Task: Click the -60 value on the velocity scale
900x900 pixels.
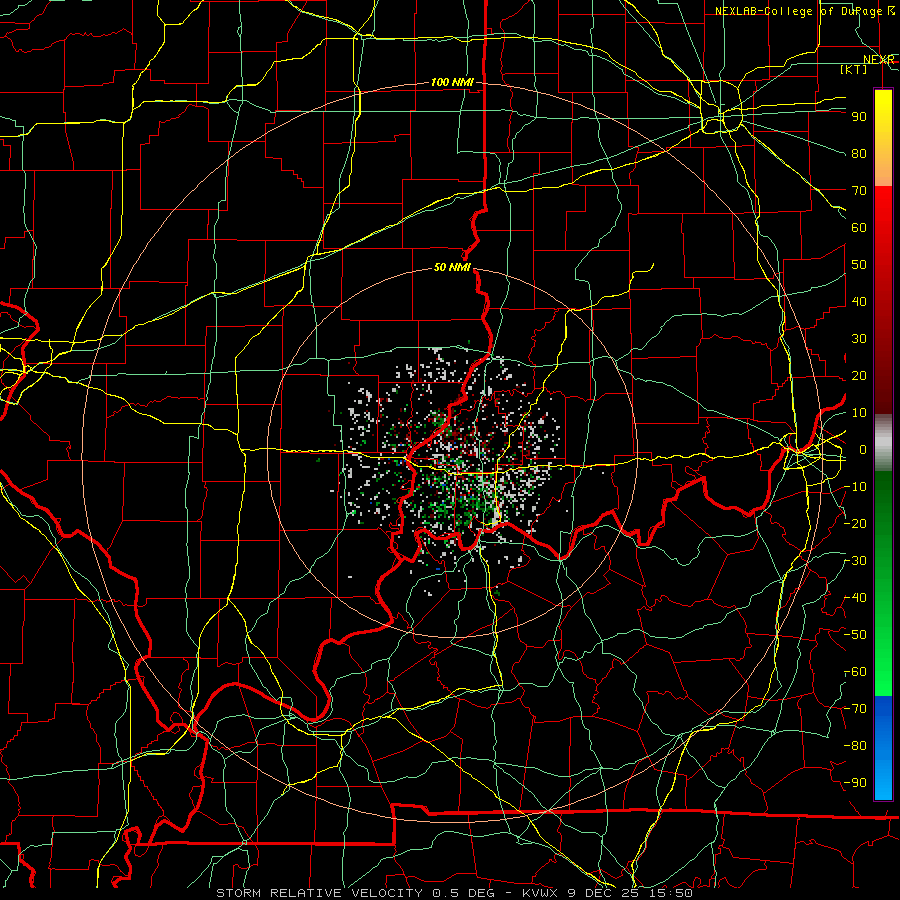Action: point(855,672)
